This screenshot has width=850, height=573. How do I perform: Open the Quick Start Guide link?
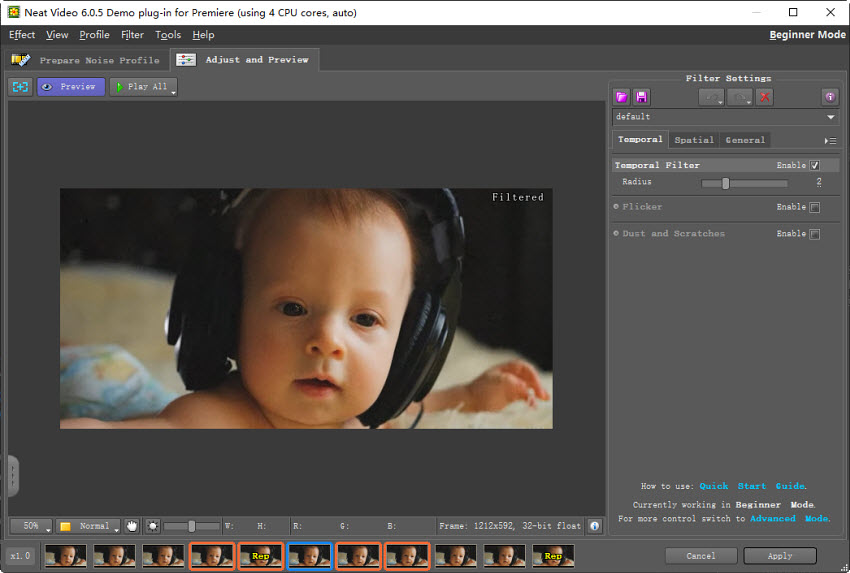pos(752,486)
